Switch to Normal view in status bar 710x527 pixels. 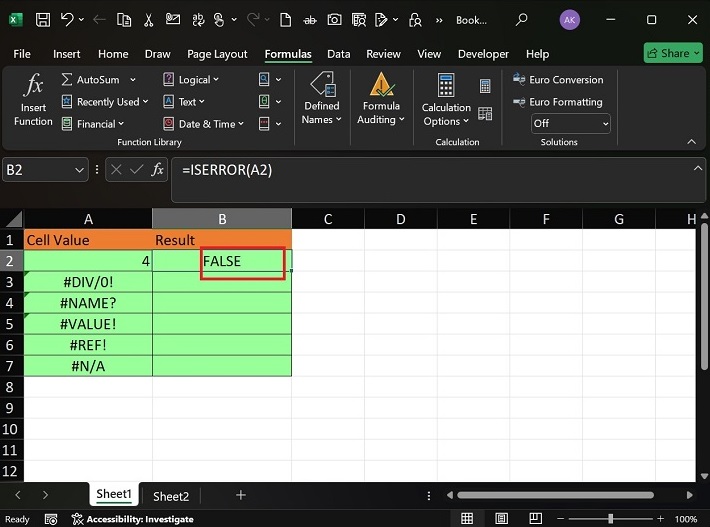pyautogui.click(x=466, y=519)
